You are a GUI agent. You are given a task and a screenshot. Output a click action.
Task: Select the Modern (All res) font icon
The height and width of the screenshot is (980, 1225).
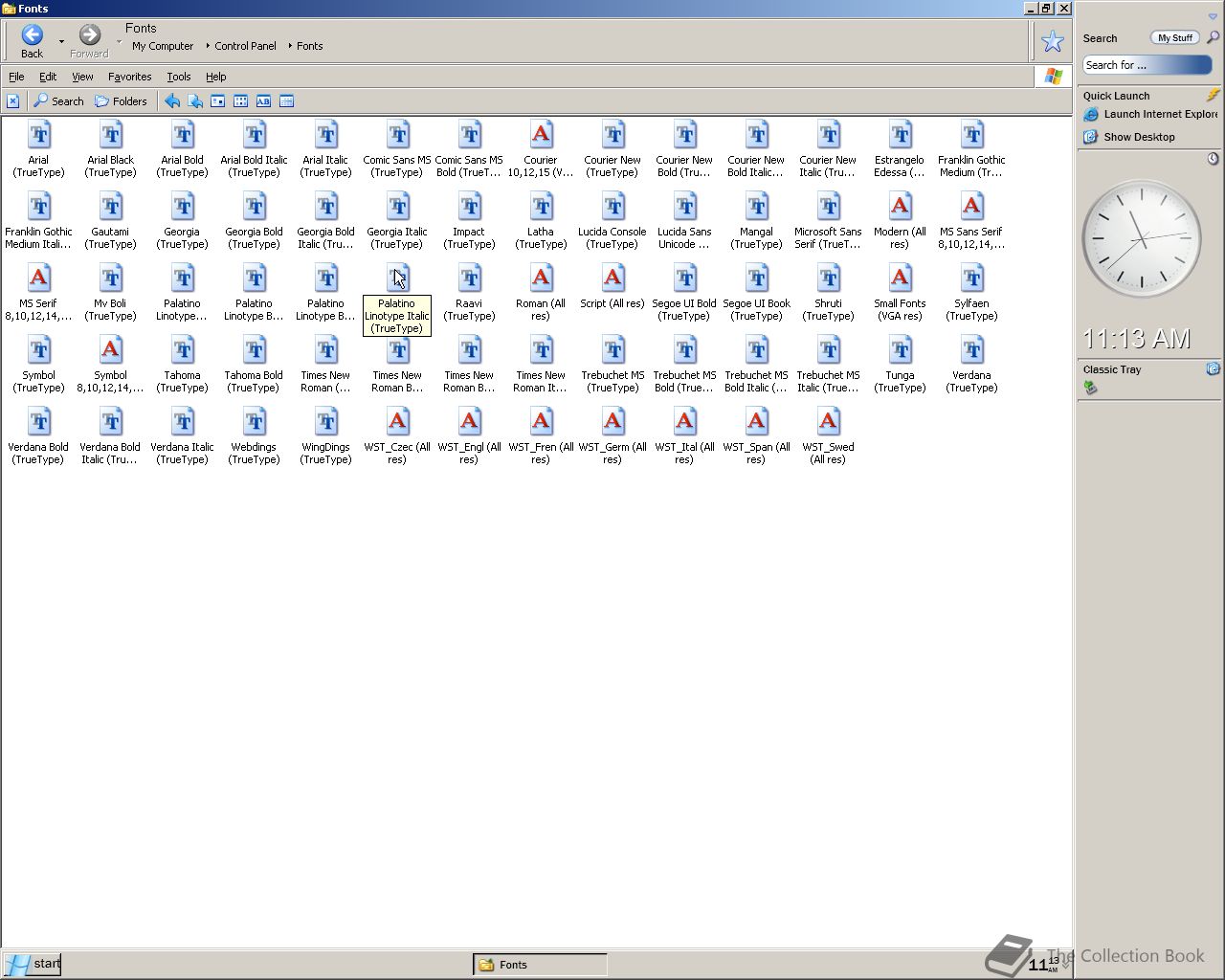pyautogui.click(x=900, y=208)
